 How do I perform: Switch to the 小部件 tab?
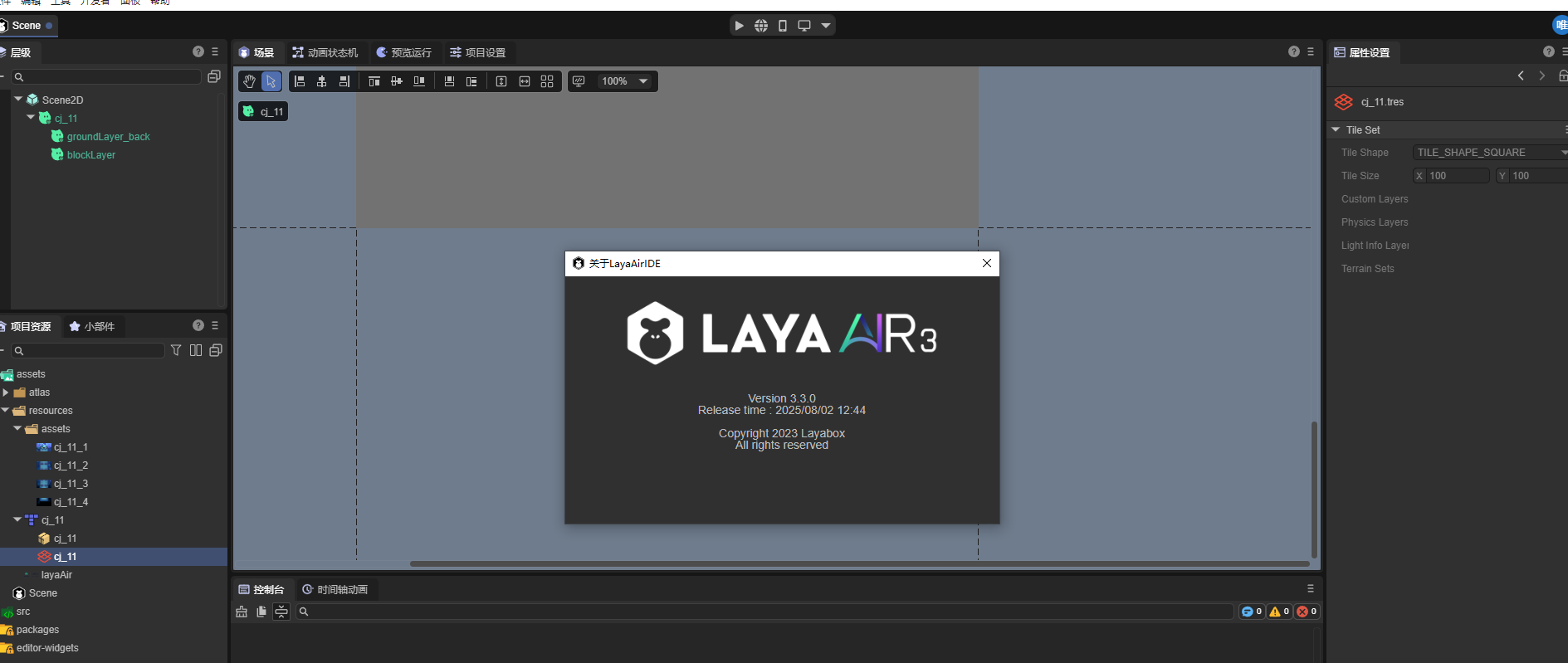click(92, 326)
